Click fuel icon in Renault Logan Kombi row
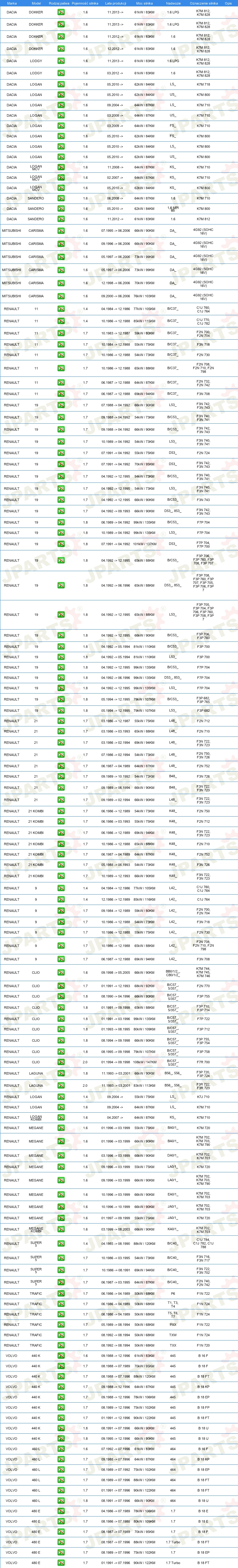The image size is (238, 1568). [x=61, y=1118]
